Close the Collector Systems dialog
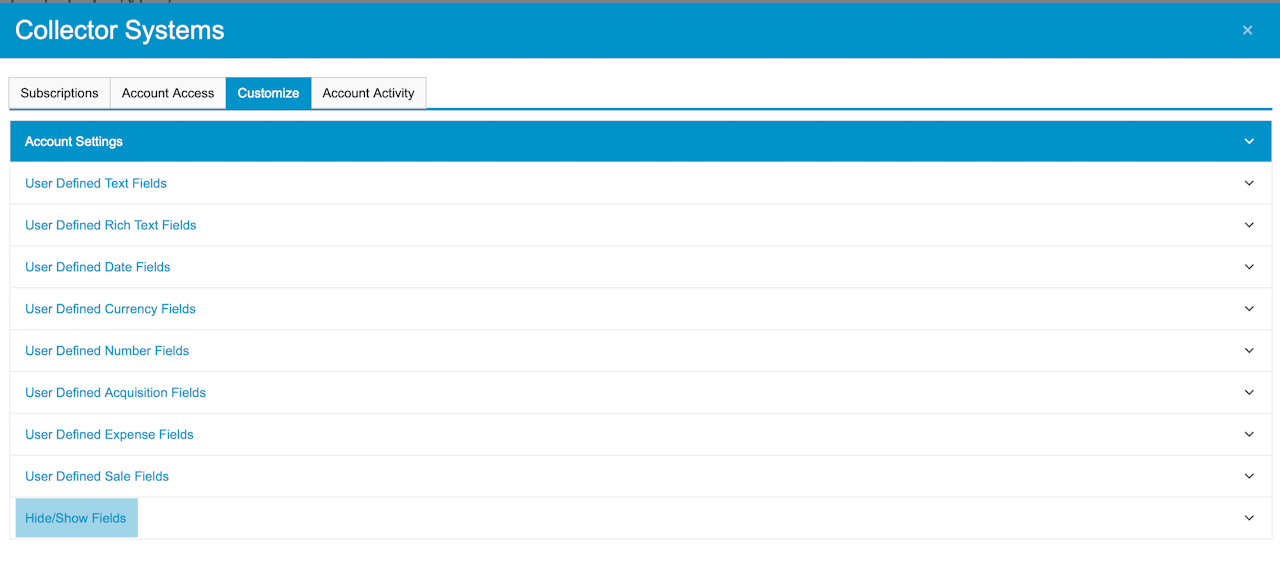Viewport: 1280px width, 565px height. (1247, 30)
